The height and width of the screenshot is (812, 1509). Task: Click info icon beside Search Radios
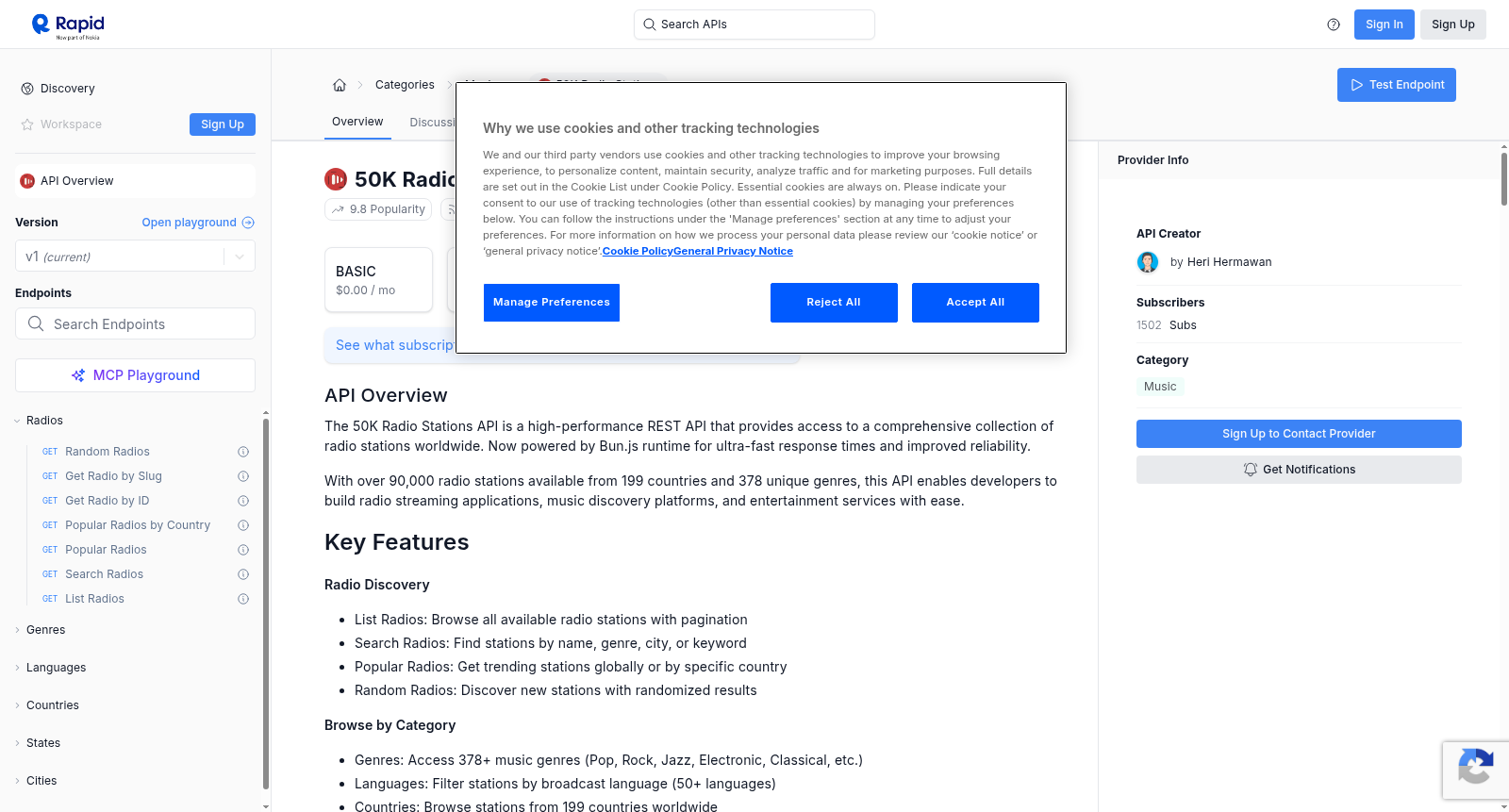tap(243, 574)
